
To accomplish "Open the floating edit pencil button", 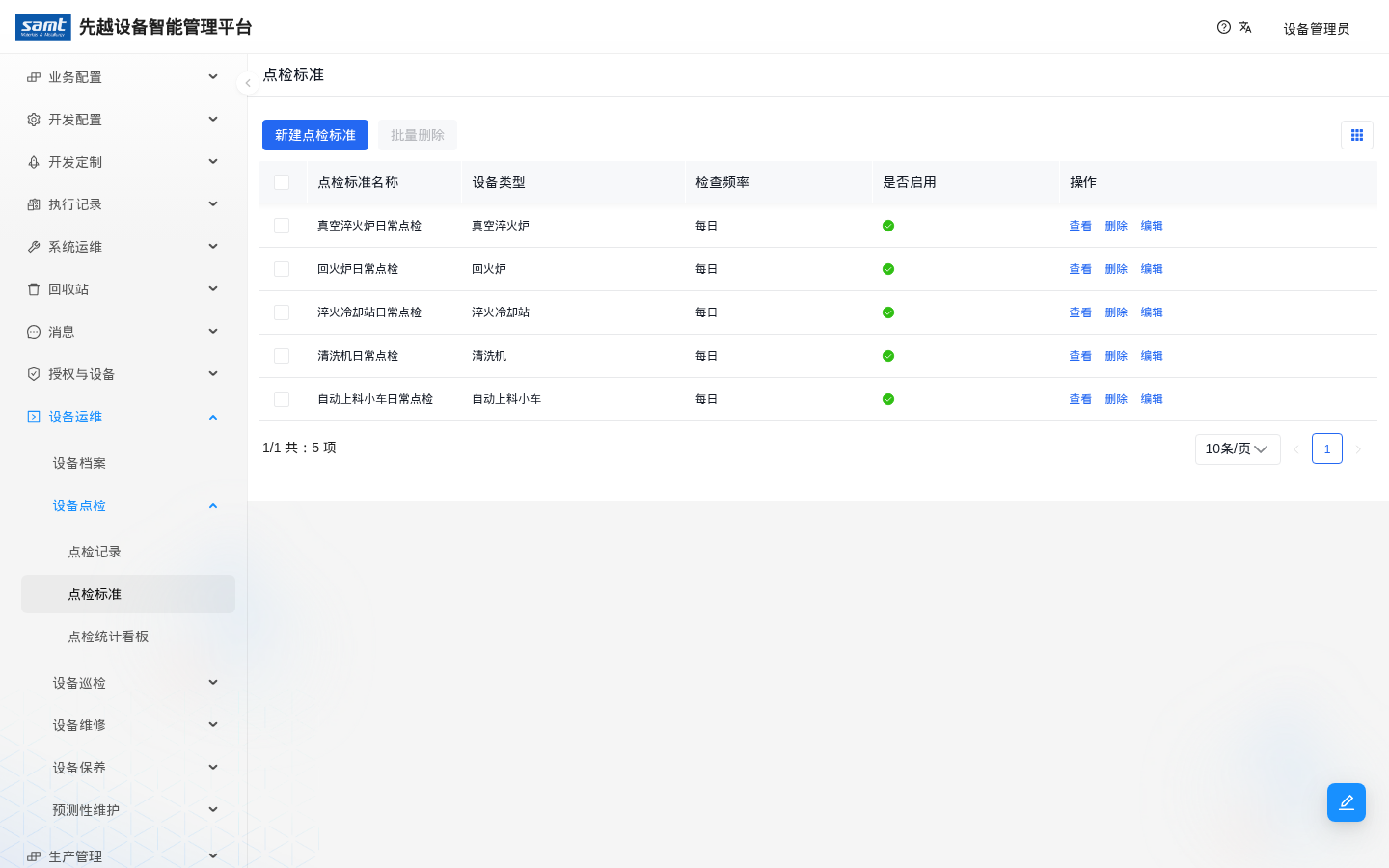I will [1347, 802].
